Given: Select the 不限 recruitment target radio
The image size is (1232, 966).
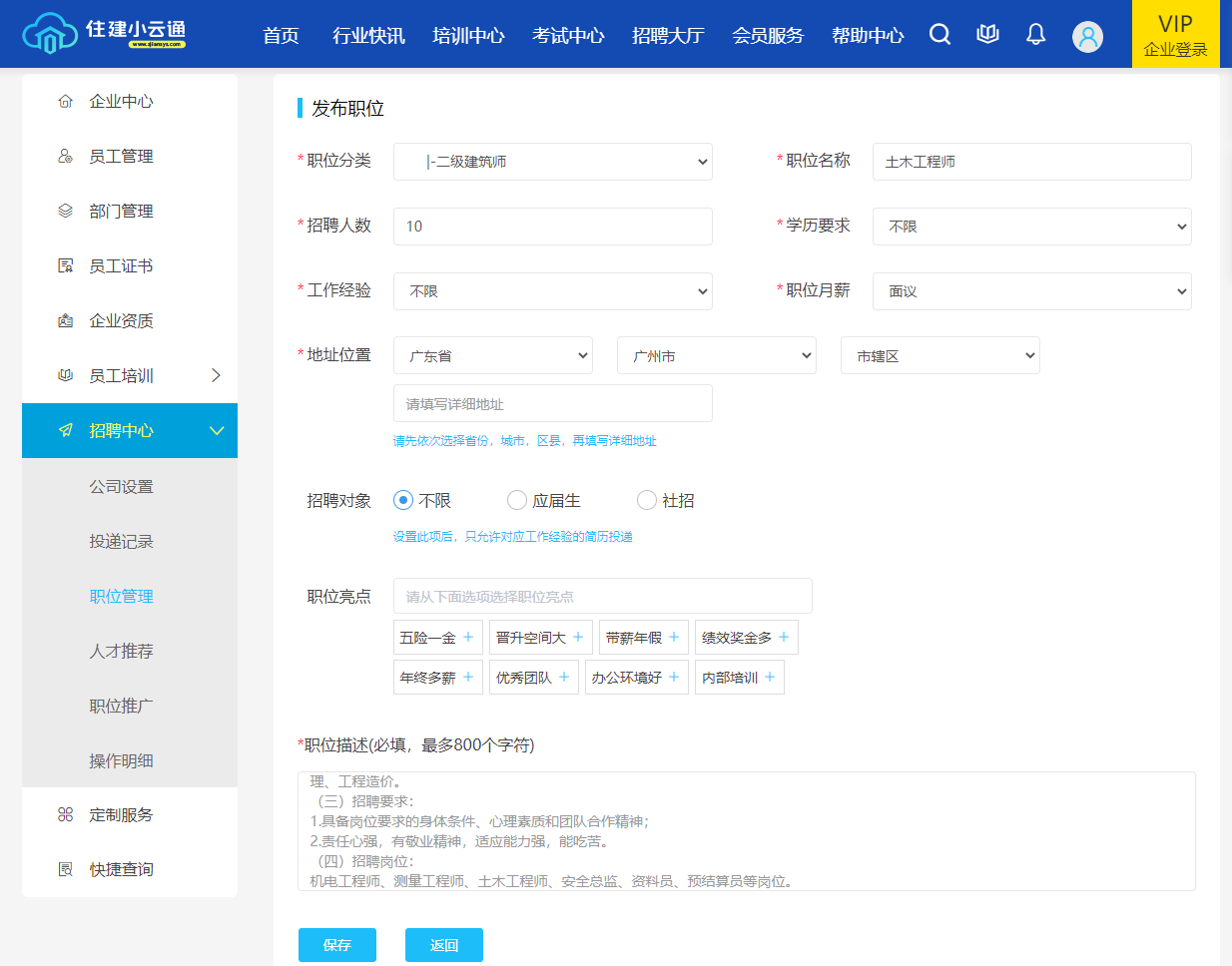Looking at the screenshot, I should [x=403, y=500].
